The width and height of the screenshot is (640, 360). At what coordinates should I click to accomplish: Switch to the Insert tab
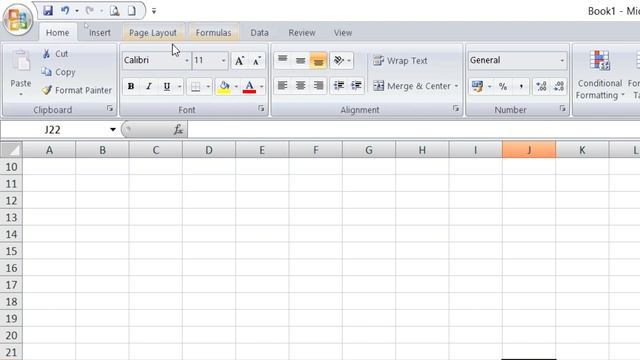point(100,33)
